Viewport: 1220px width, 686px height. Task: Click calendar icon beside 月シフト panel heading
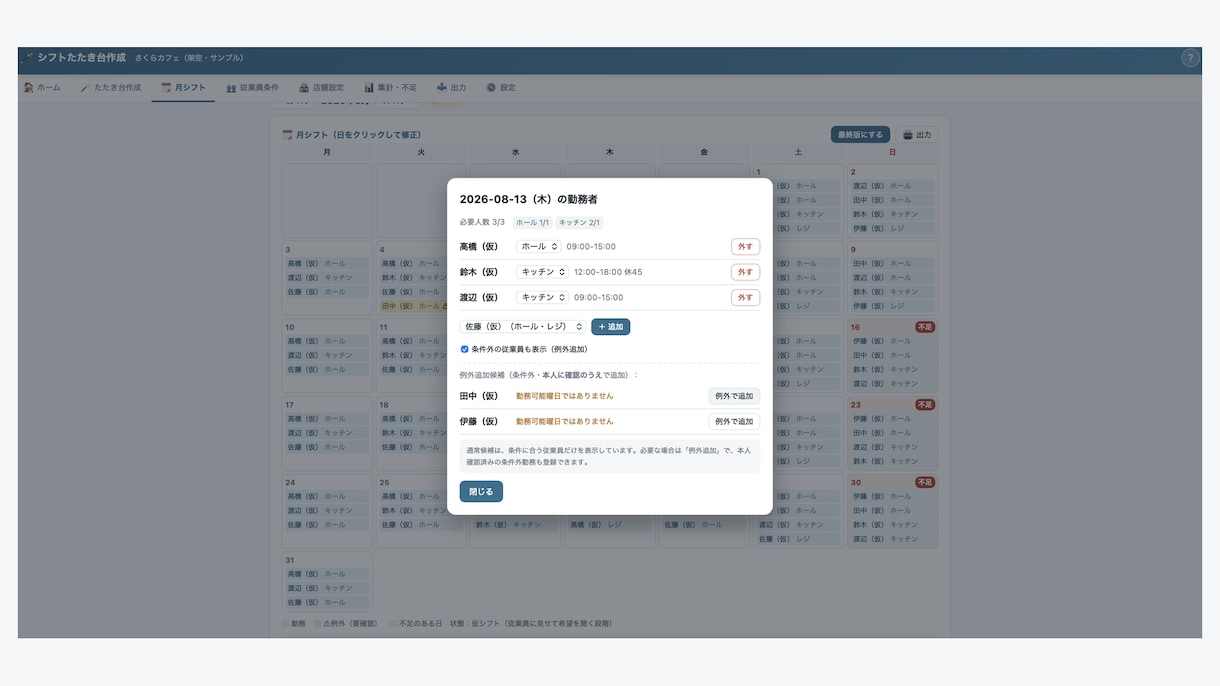(x=287, y=134)
